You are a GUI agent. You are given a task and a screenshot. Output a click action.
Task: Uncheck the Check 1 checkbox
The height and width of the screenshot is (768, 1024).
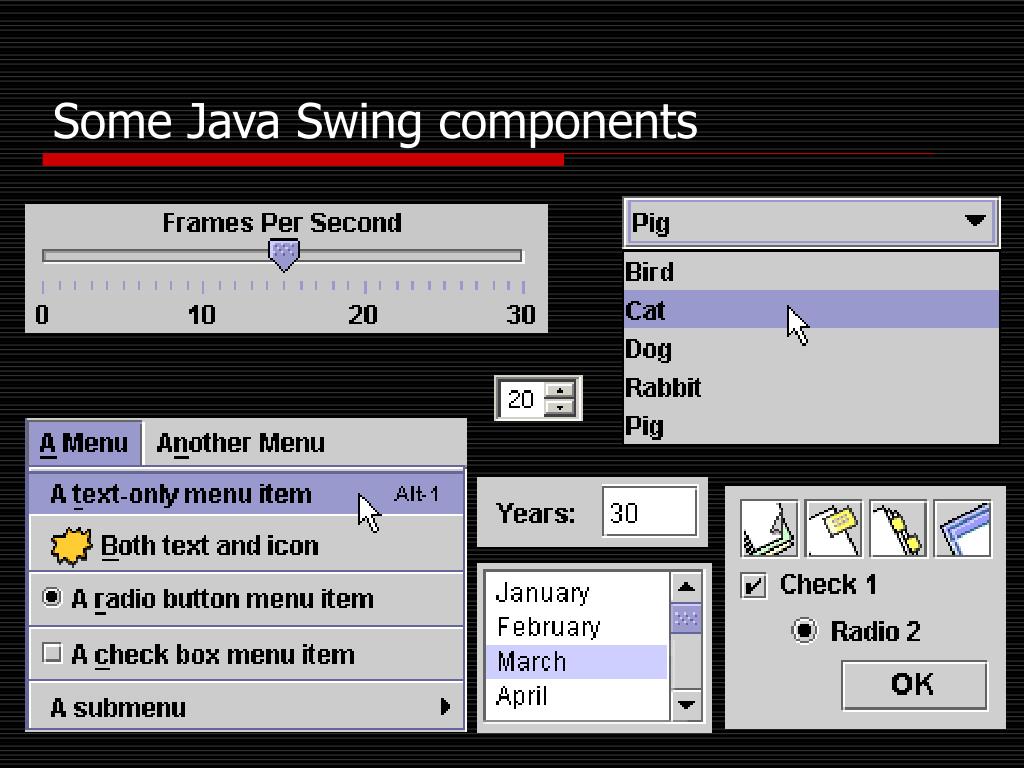point(753,585)
